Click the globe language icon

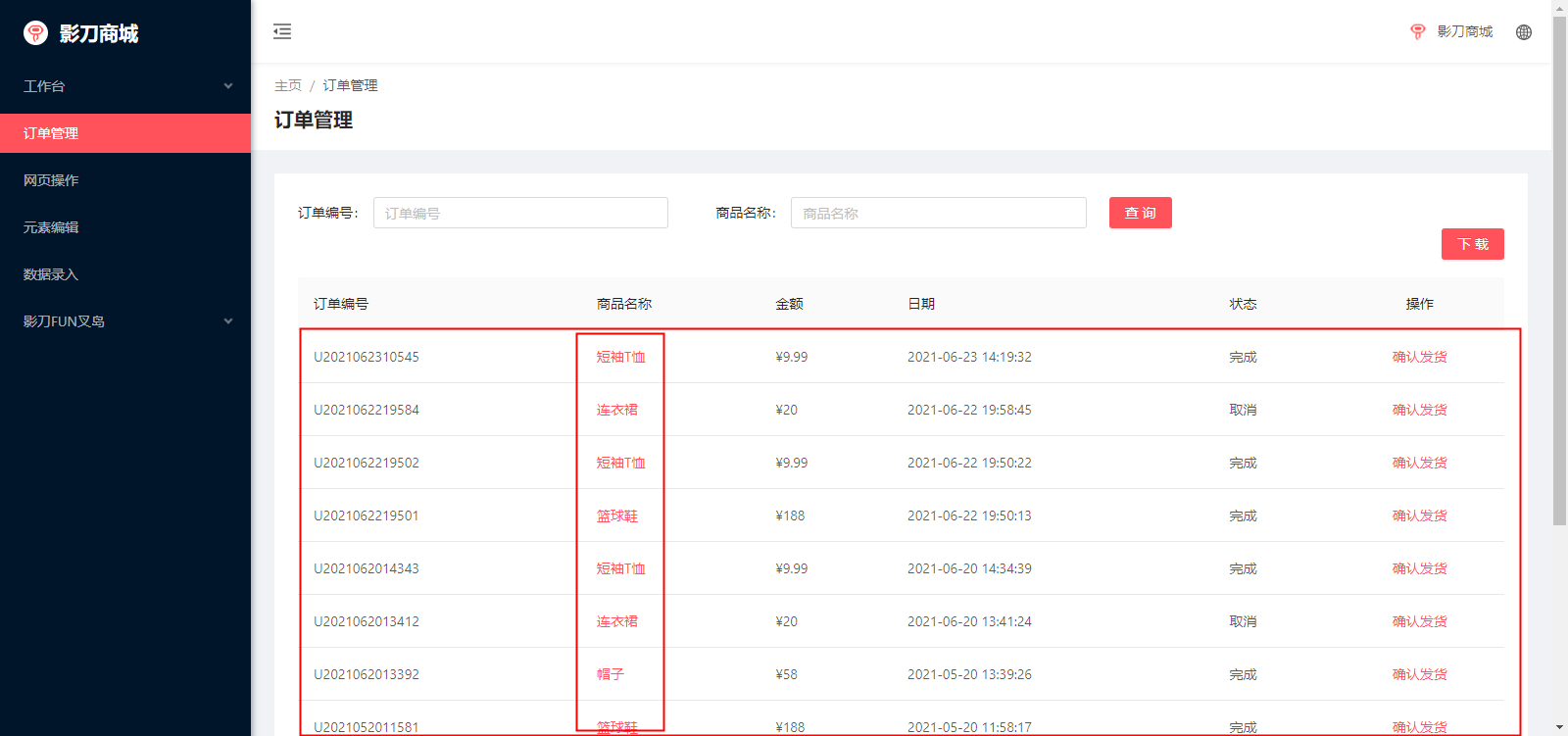(1523, 32)
